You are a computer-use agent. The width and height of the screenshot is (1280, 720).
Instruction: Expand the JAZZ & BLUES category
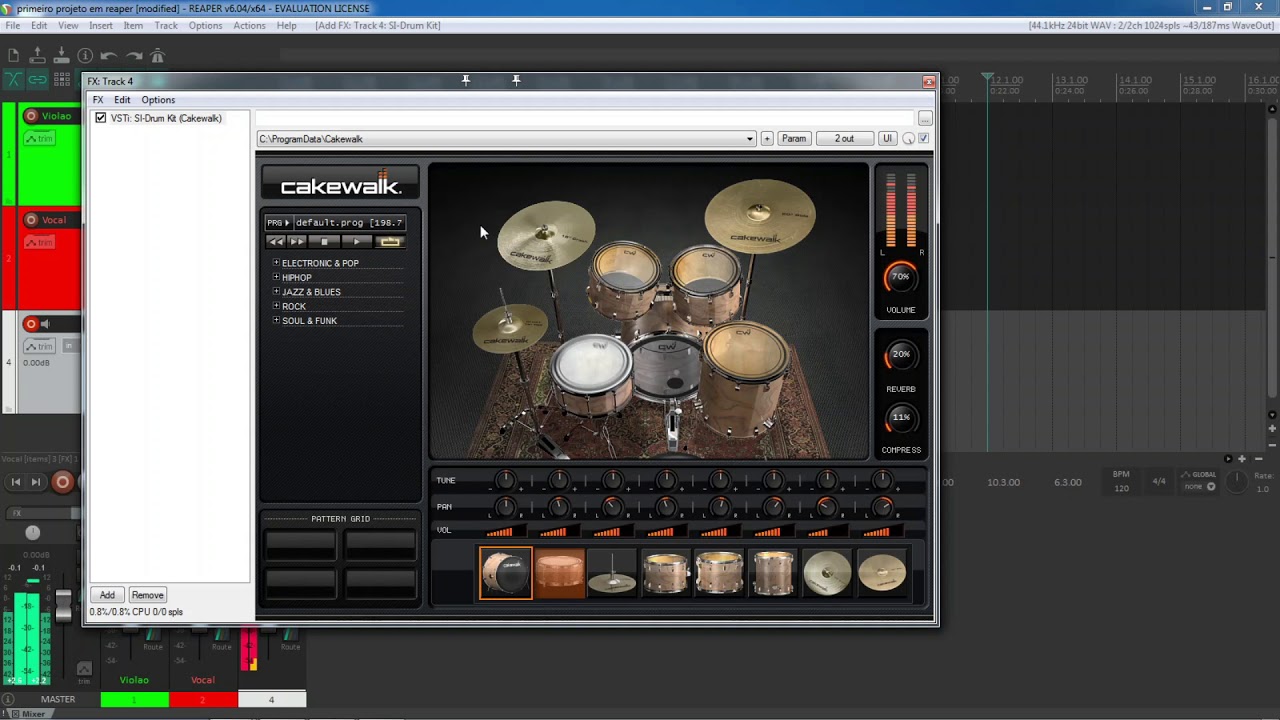tap(276, 292)
